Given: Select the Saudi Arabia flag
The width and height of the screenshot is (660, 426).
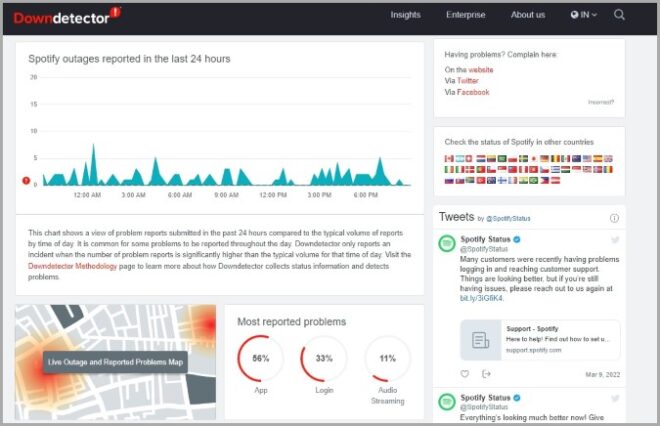Looking at the screenshot, I should 502,159.
